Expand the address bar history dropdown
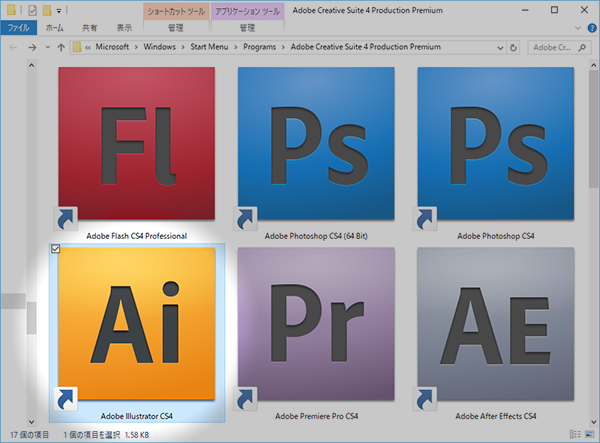The width and height of the screenshot is (600, 443). click(500, 48)
